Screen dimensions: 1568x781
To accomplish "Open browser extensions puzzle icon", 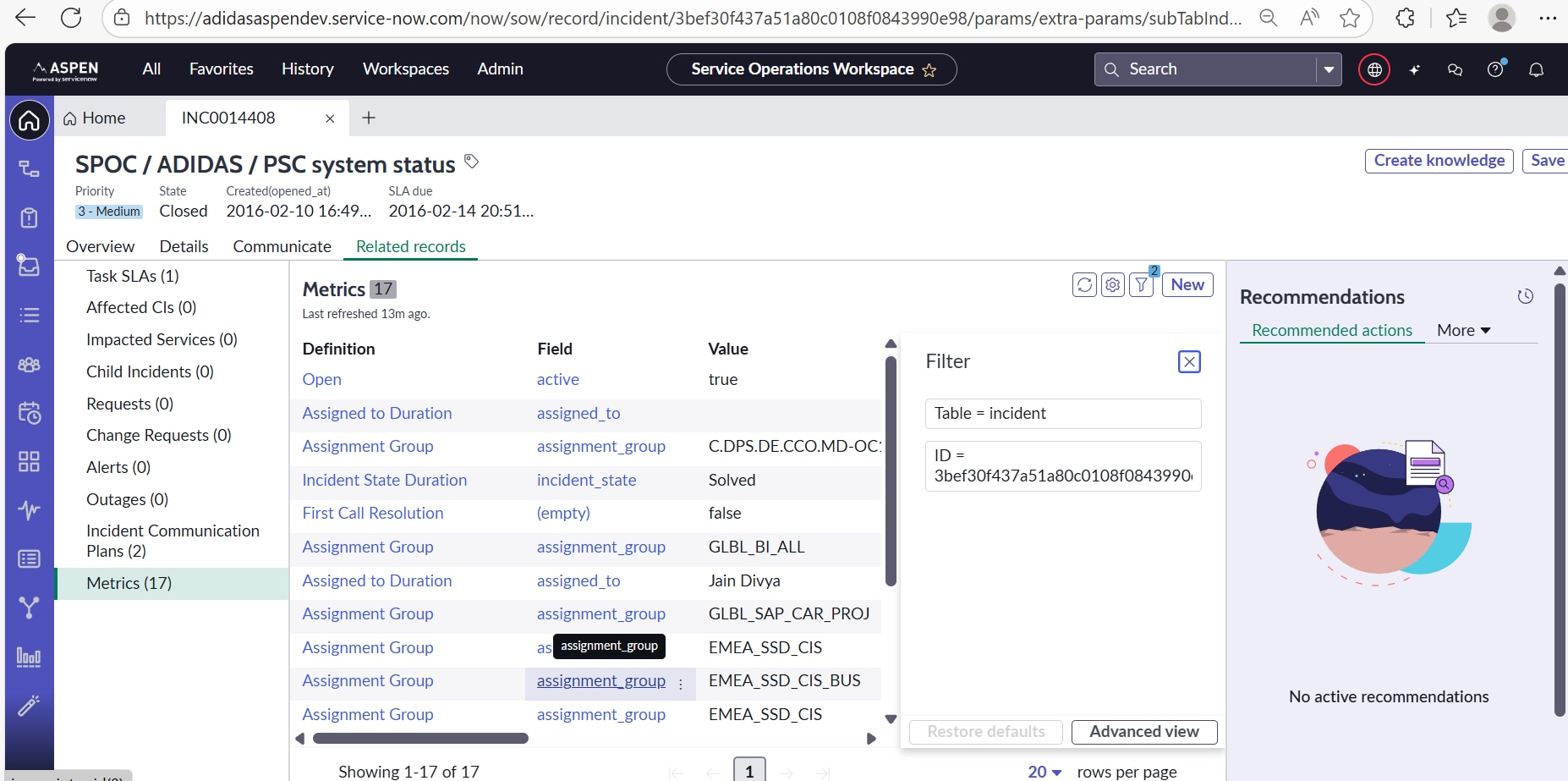I will [x=1406, y=18].
